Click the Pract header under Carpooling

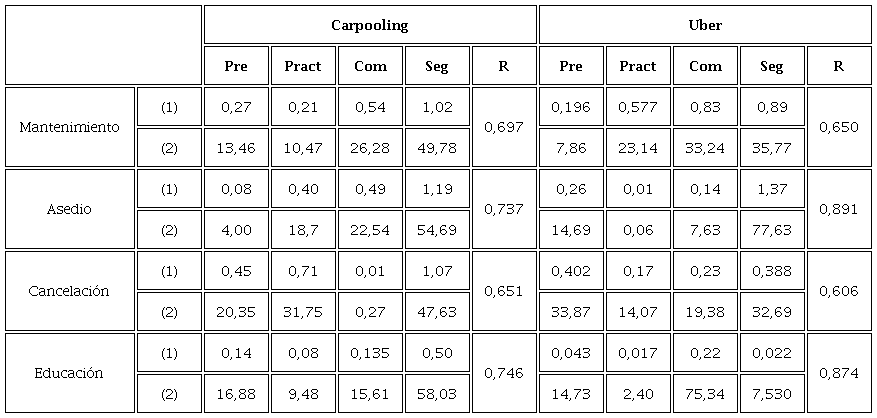[x=302, y=67]
